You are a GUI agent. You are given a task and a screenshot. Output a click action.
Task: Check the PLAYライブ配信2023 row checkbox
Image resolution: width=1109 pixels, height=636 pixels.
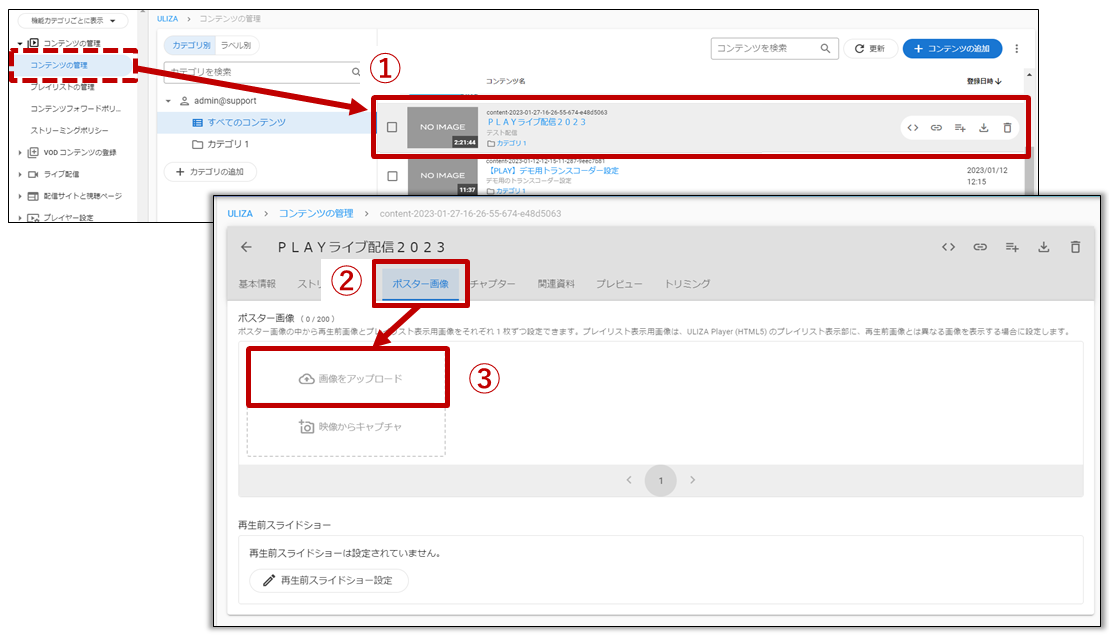pyautogui.click(x=392, y=127)
